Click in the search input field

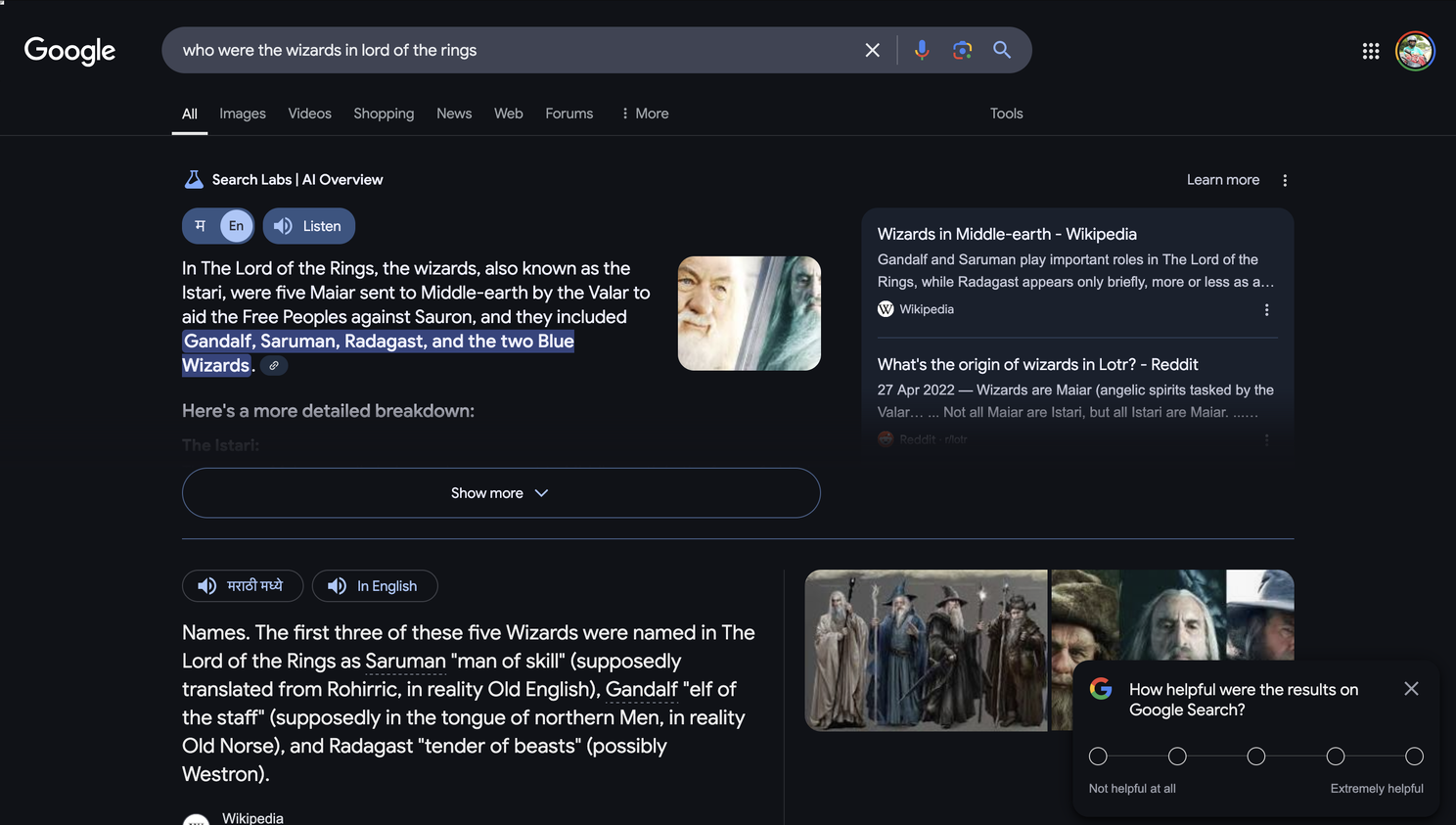pyautogui.click(x=514, y=50)
